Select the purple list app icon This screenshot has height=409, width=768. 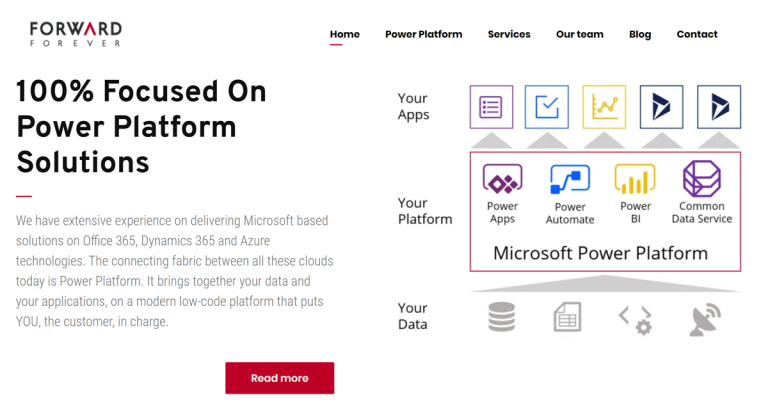click(491, 107)
